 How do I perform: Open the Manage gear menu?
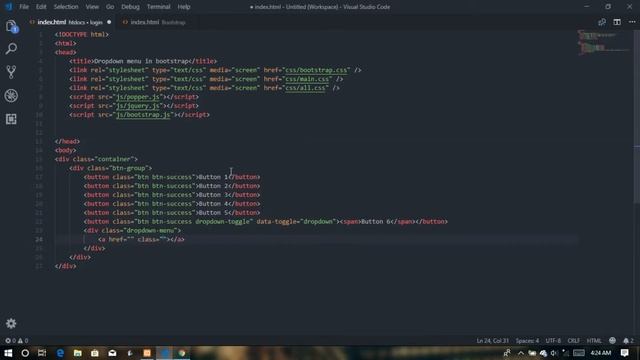[11, 323]
